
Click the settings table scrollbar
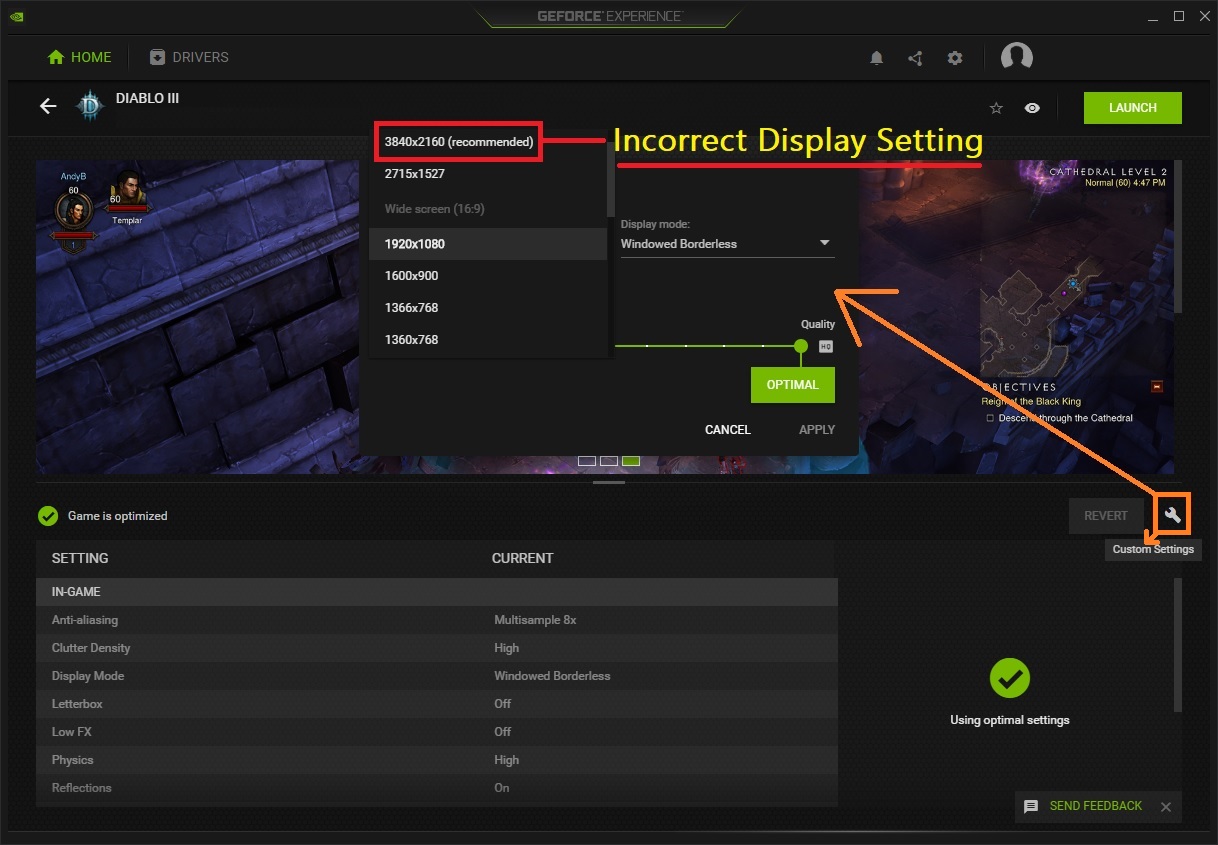click(1178, 645)
